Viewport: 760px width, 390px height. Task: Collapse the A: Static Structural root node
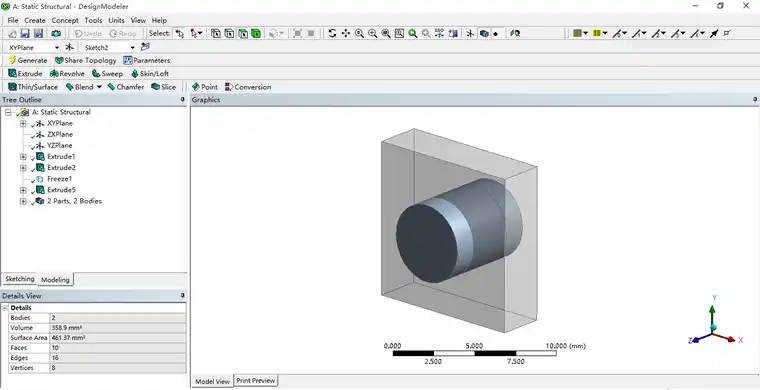coord(8,112)
